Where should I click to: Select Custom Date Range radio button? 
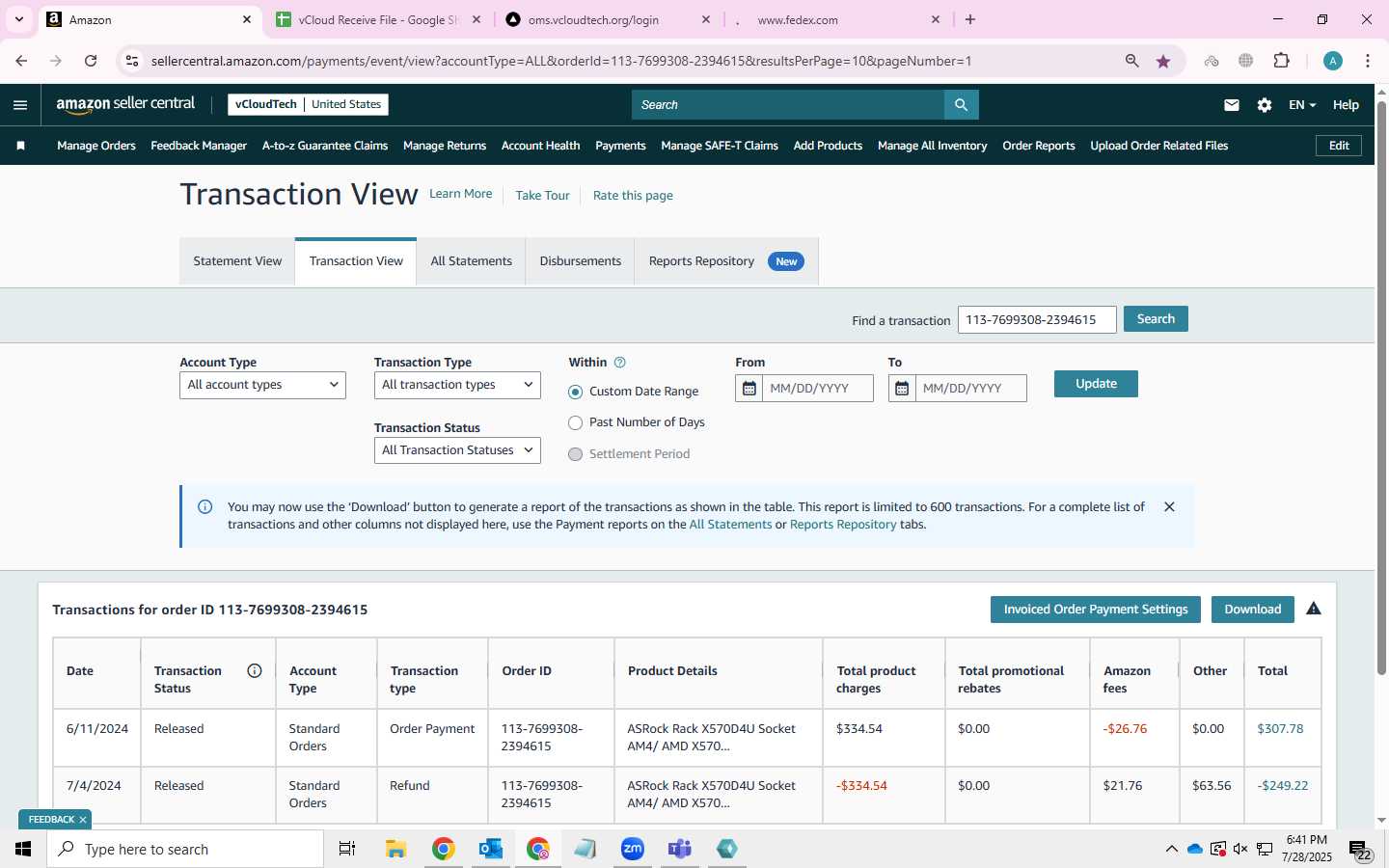576,392
